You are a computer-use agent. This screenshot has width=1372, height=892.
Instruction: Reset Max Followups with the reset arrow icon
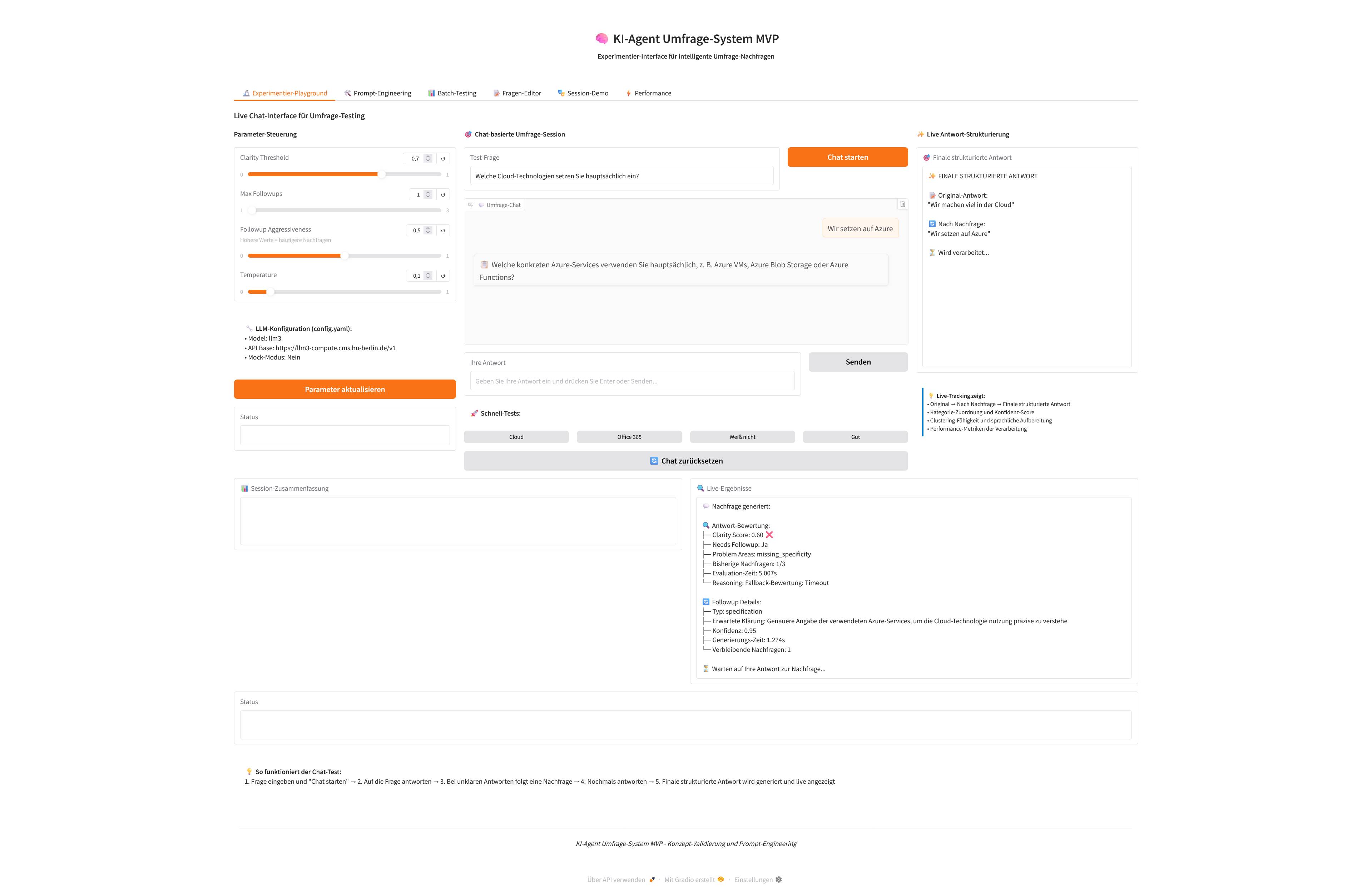pos(443,194)
